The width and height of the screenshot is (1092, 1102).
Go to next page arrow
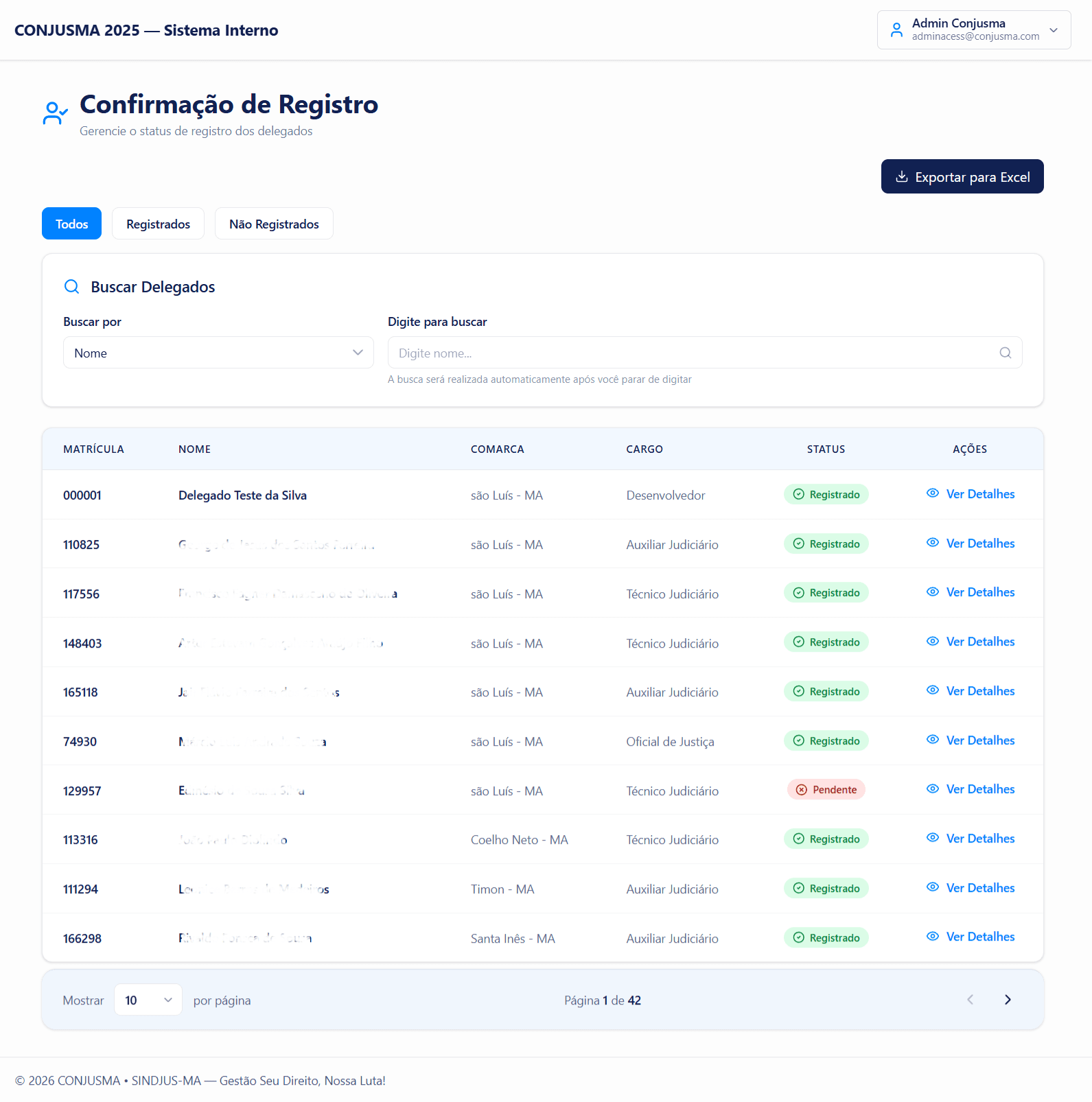pos(1008,1000)
